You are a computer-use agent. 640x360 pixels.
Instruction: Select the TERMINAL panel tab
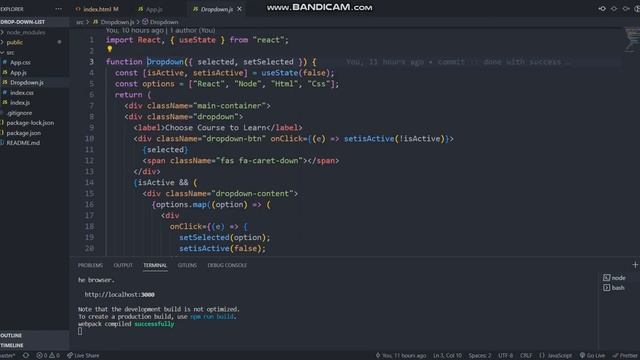pyautogui.click(x=155, y=265)
